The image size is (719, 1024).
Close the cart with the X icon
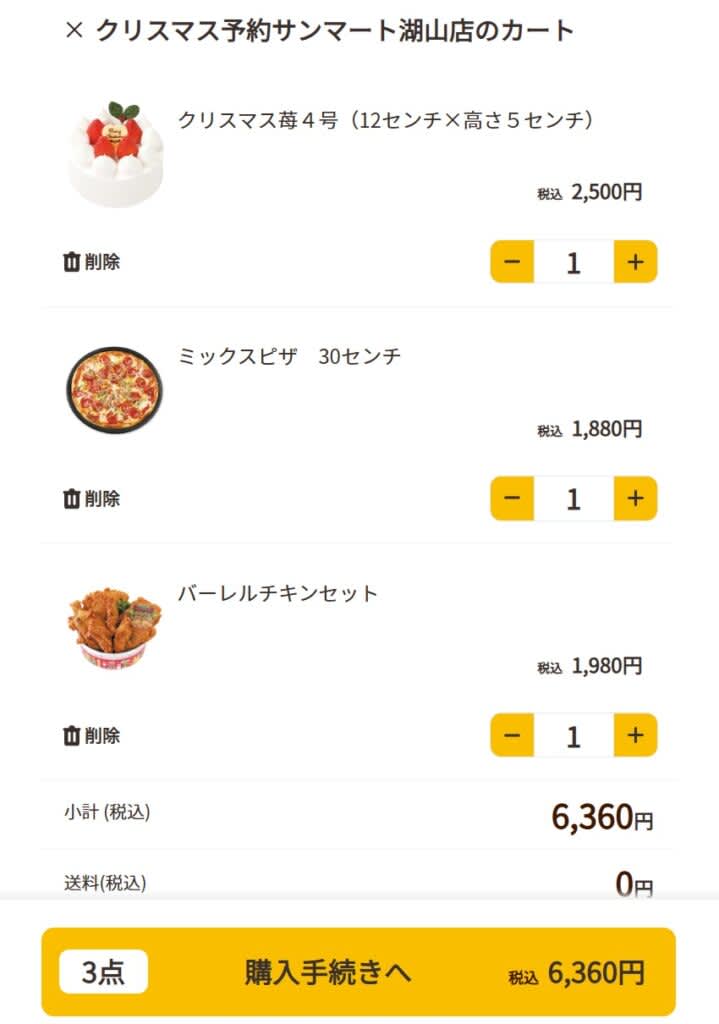[x=73, y=31]
